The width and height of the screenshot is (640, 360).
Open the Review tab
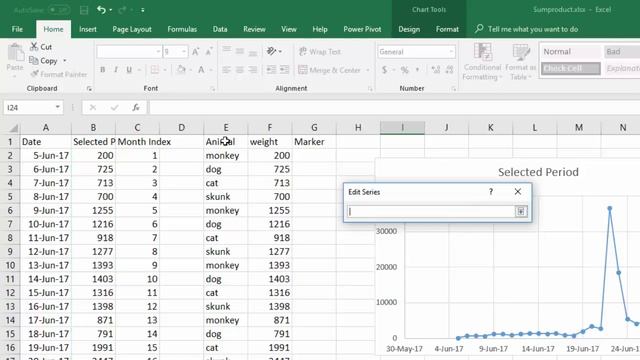(254, 29)
